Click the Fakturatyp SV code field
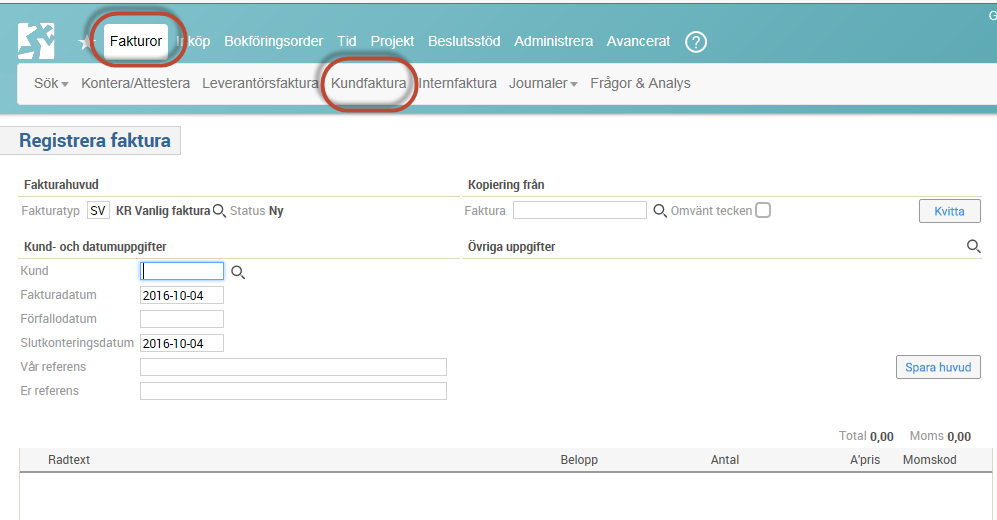Image resolution: width=997 pixels, height=520 pixels. (98, 211)
